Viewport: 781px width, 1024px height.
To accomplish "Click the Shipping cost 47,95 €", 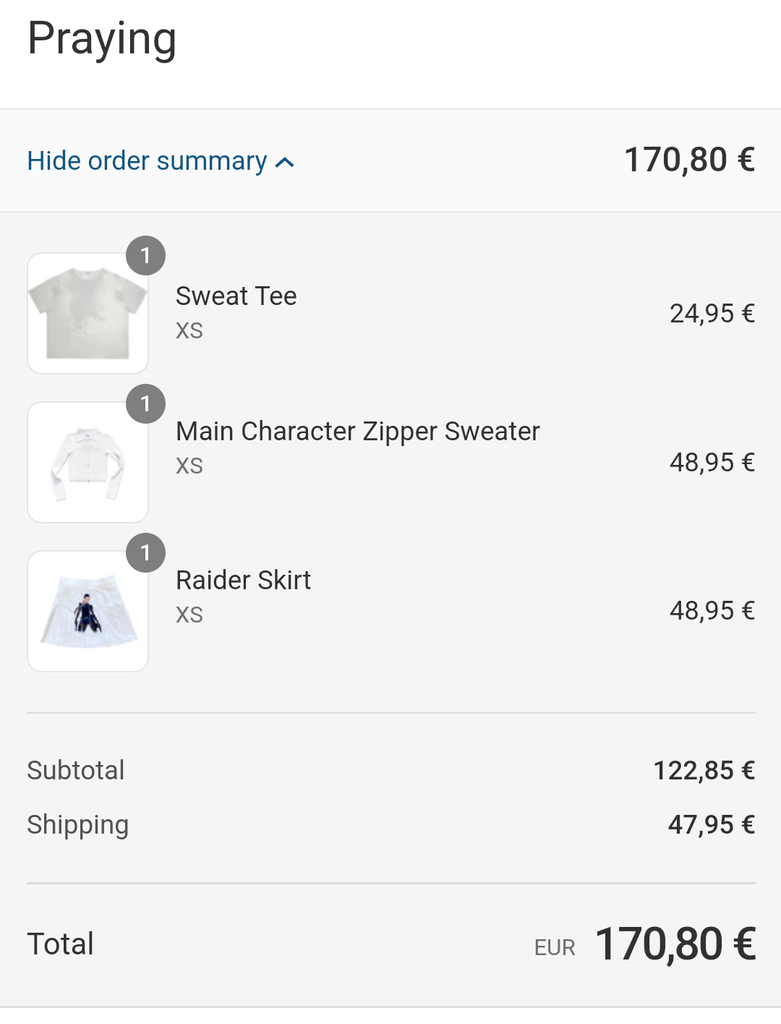I will pos(711,825).
